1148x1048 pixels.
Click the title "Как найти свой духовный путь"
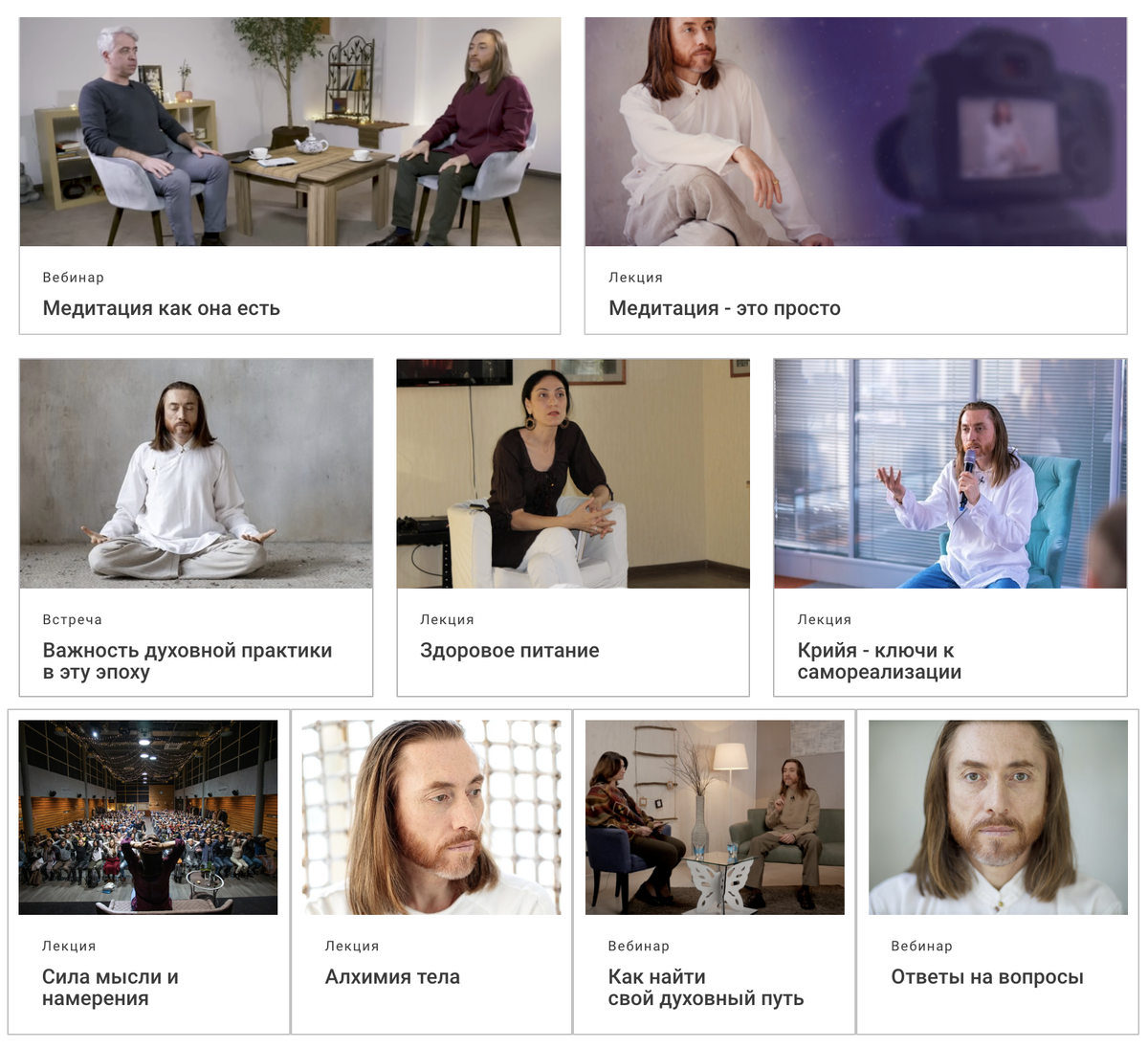coord(706,988)
